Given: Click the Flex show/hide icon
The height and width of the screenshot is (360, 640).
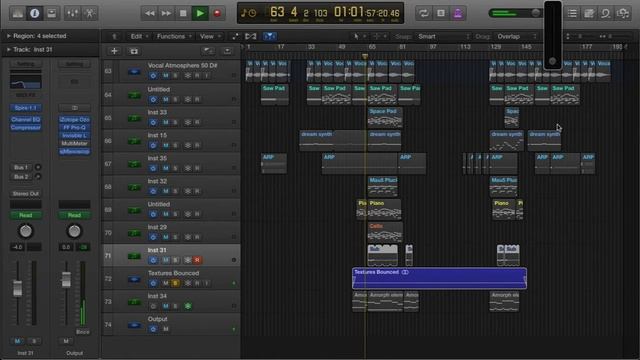Looking at the screenshot, I should 251,36.
